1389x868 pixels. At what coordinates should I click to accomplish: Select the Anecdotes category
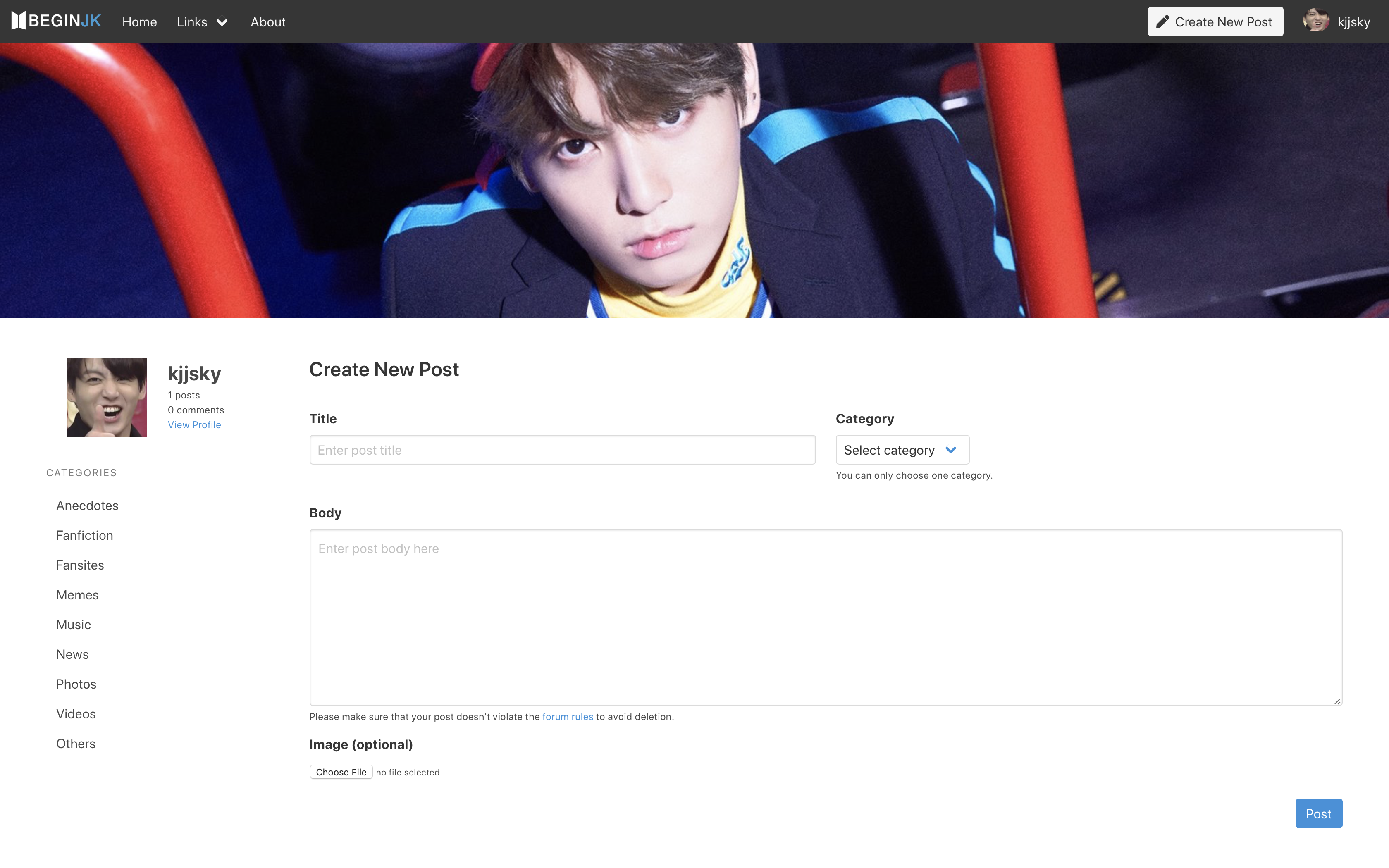pos(87,506)
